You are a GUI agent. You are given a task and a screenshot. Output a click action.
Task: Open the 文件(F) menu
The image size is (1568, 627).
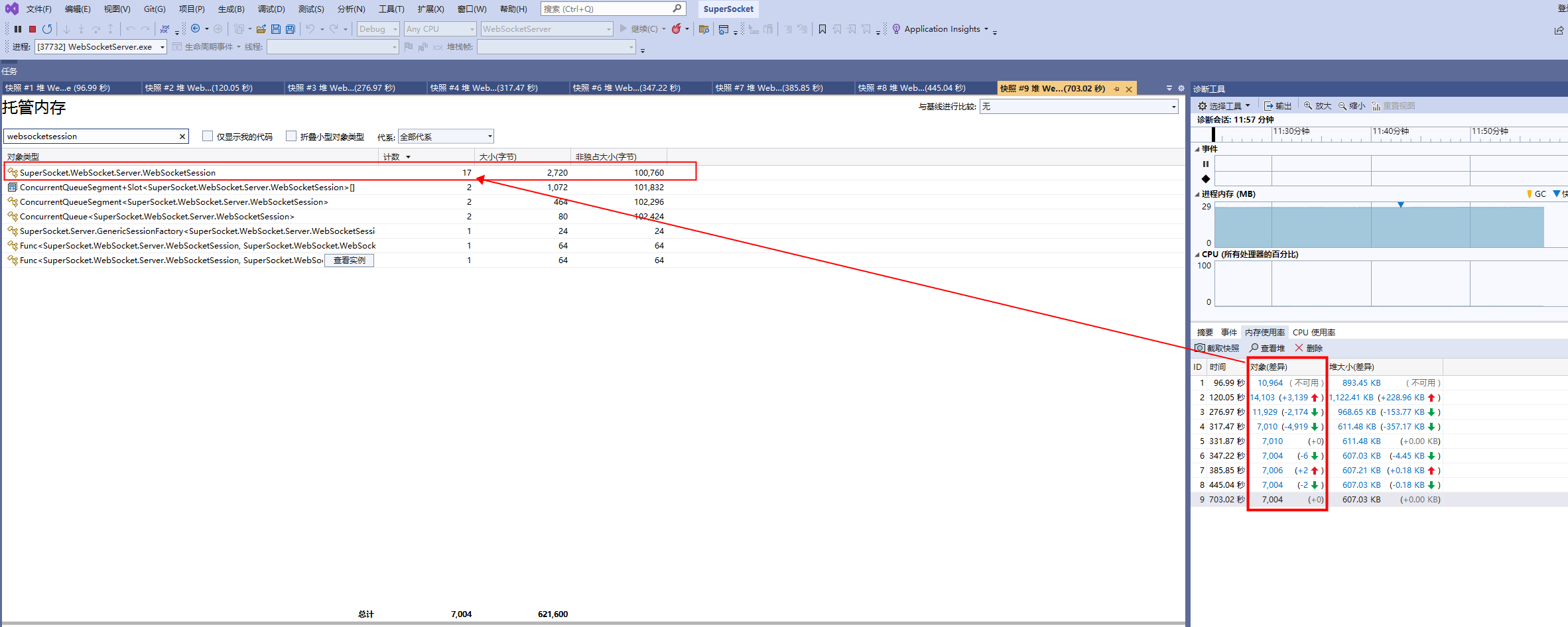click(39, 9)
